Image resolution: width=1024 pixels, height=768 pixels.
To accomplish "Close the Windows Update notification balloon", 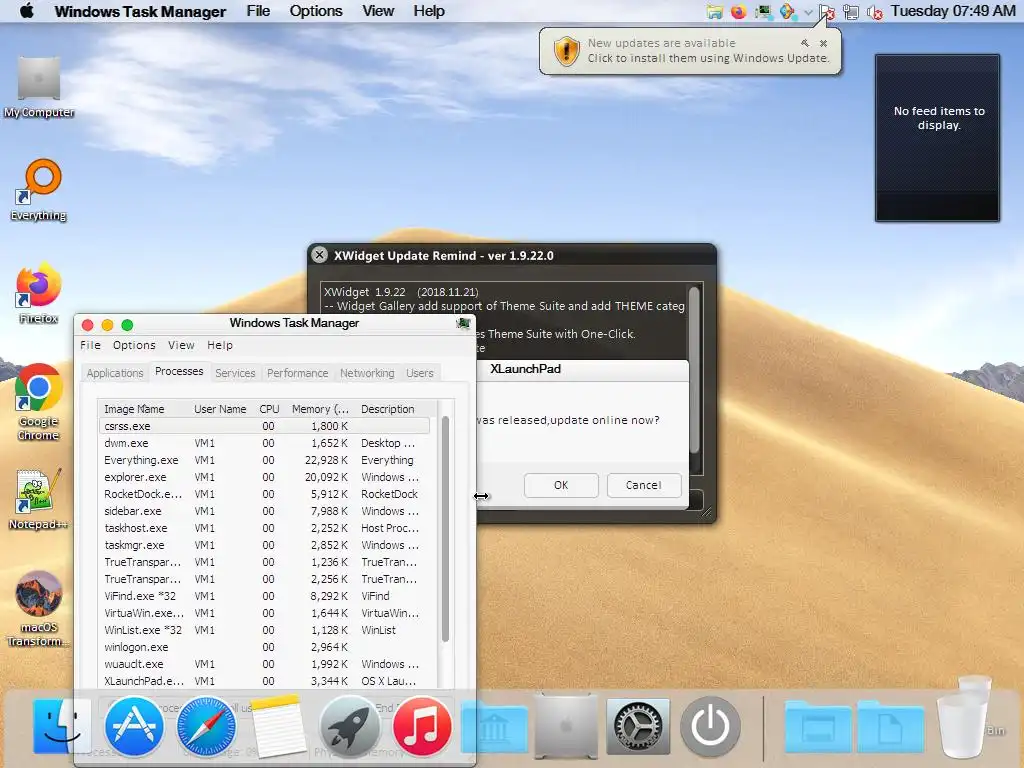I will coord(824,43).
